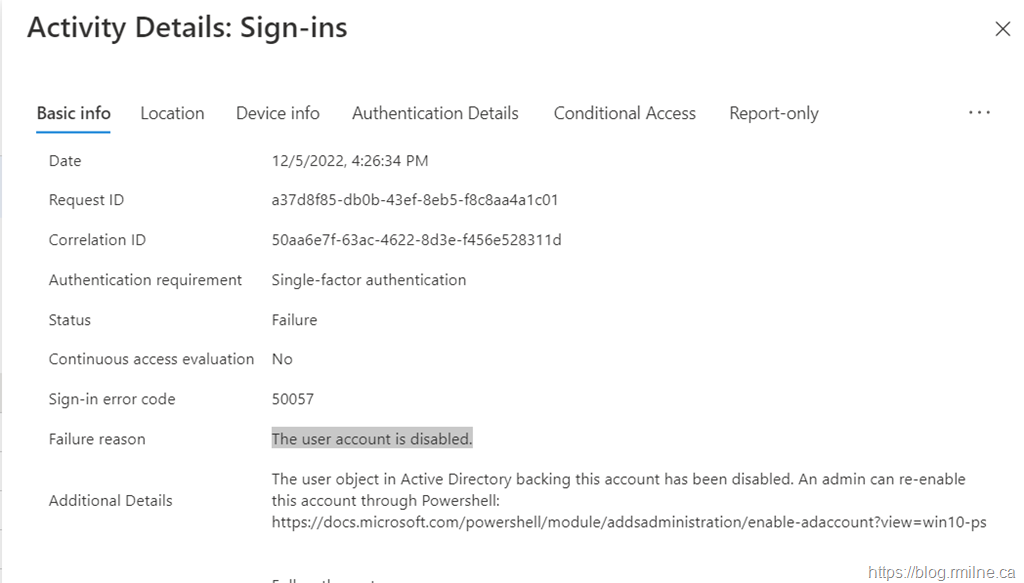Click the Activity Details: Sign-ins title
1024x583 pixels.
(x=187, y=28)
